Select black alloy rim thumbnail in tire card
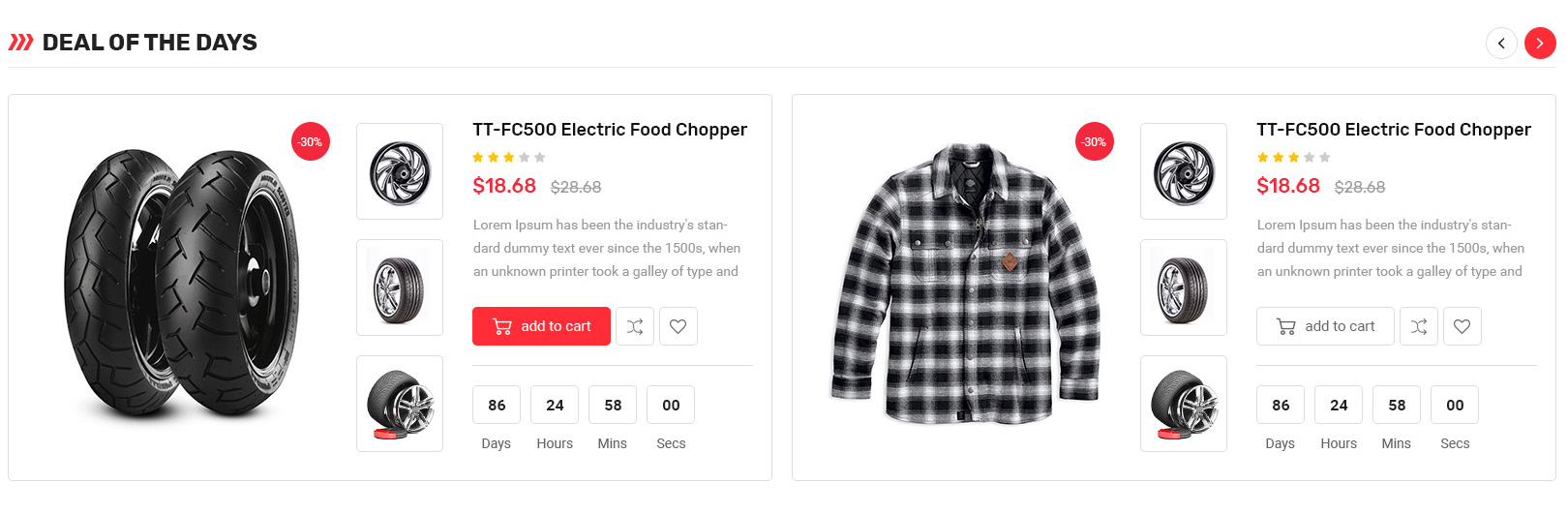The height and width of the screenshot is (514, 1568). coord(400,171)
